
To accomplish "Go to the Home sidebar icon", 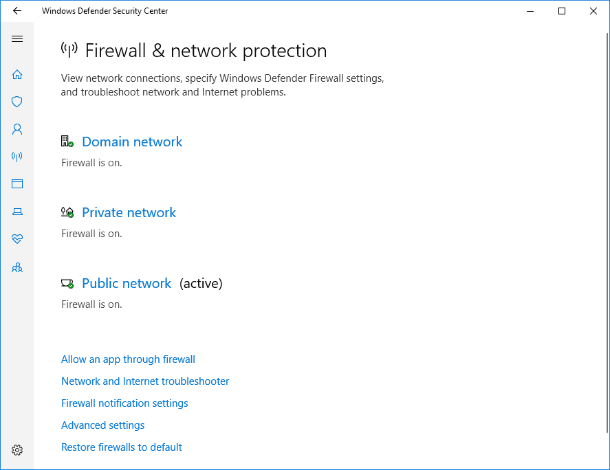I will (17, 74).
